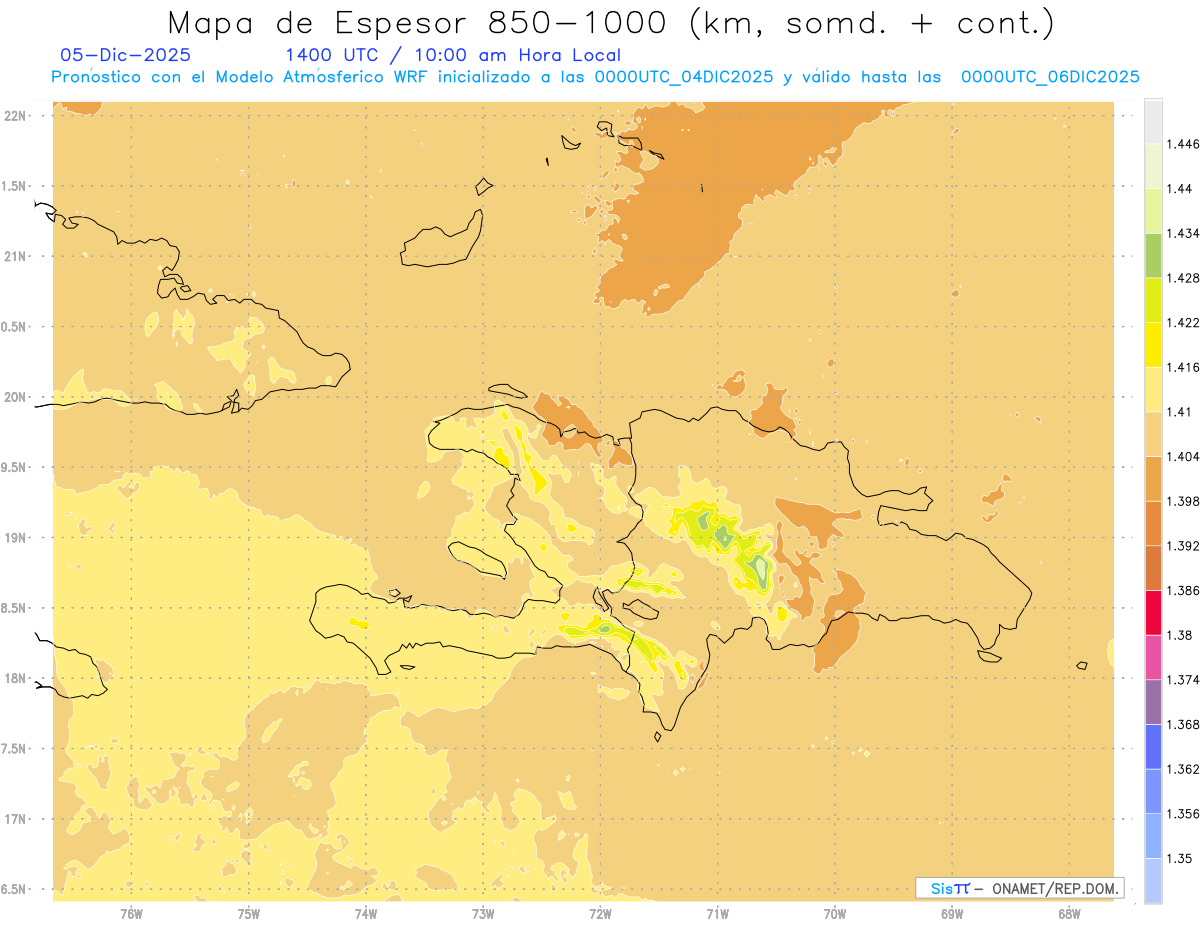The height and width of the screenshot is (927, 1200).
Task: Select the colorbar value 1.398
Action: pyautogui.click(x=1183, y=501)
